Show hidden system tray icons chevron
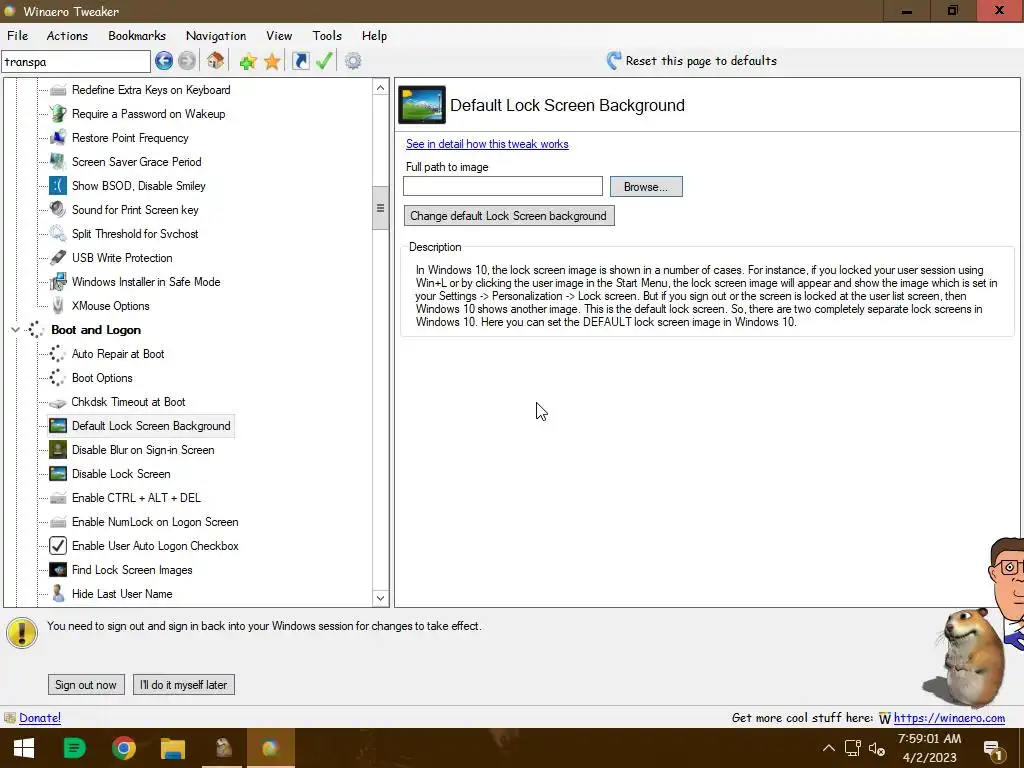Image resolution: width=1024 pixels, height=768 pixels. 829,748
